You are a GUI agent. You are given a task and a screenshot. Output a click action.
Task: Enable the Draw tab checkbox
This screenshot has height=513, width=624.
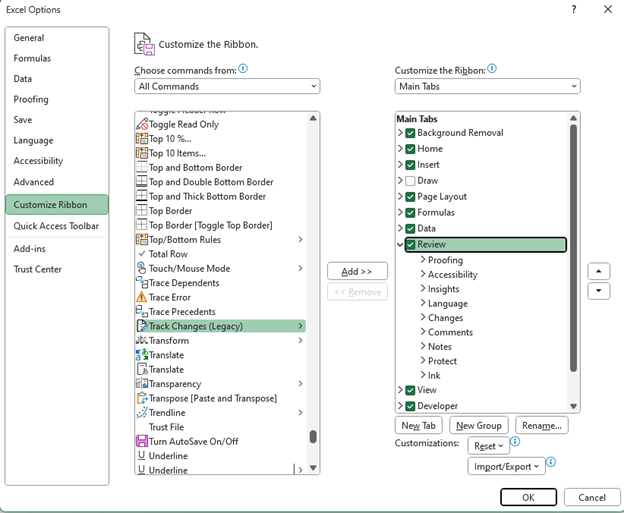tap(410, 181)
